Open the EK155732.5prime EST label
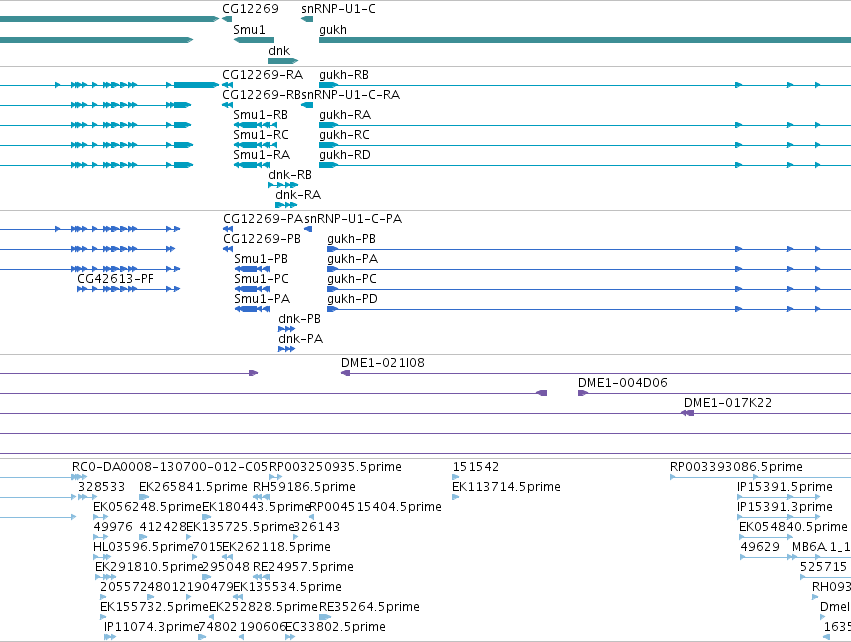 154,607
